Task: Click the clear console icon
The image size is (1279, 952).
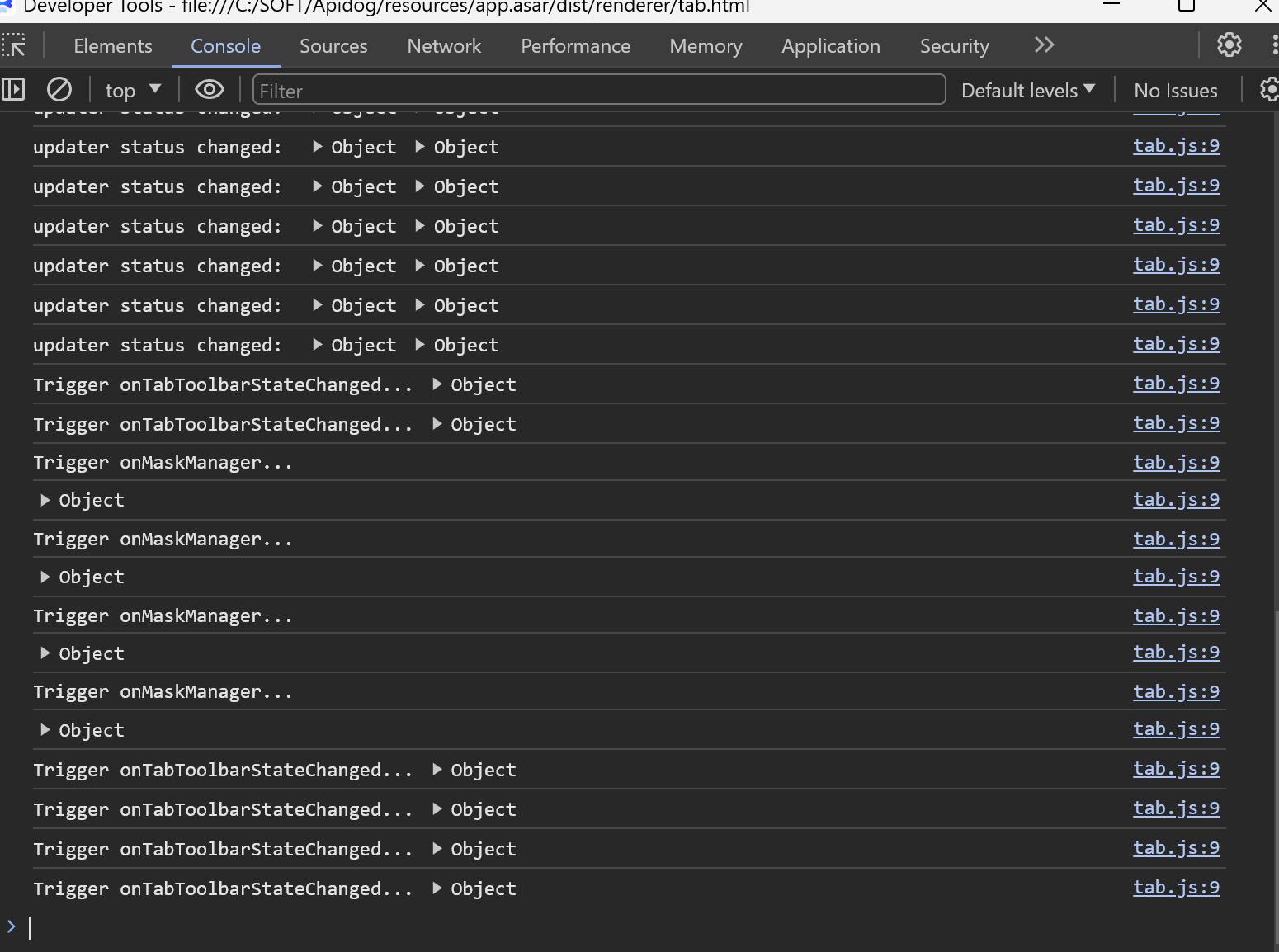Action: [59, 89]
